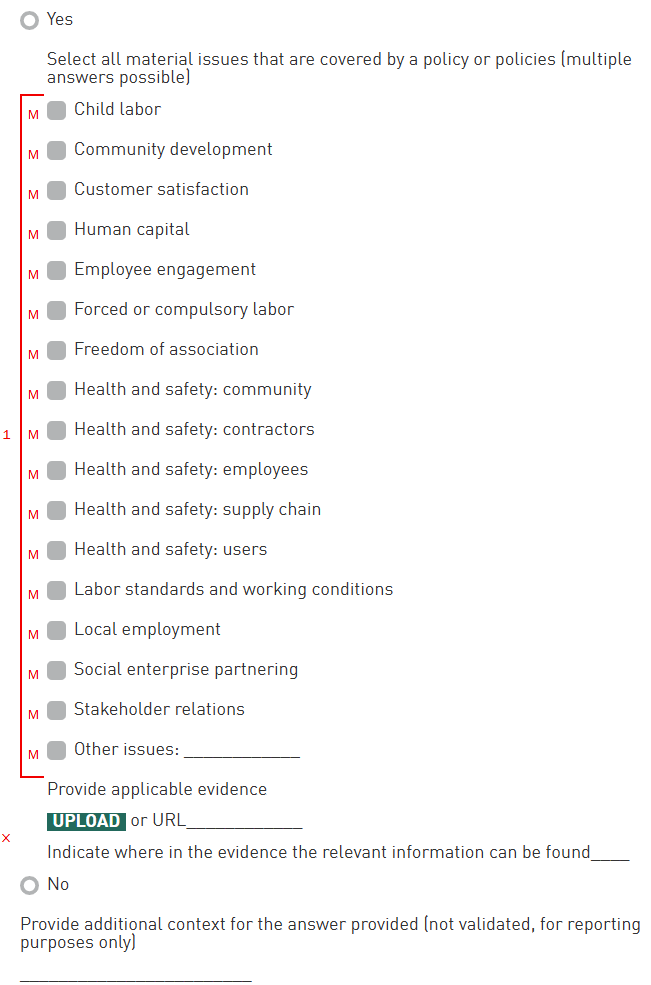Image resolution: width=651 pixels, height=985 pixels.
Task: Select Health and safety: community checkbox
Action: point(57,390)
